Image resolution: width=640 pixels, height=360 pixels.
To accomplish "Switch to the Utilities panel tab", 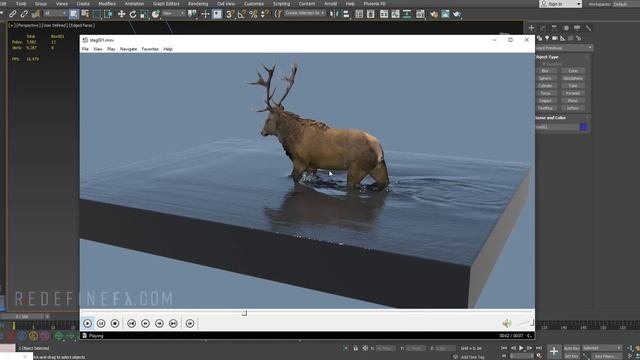I will pos(588,28).
